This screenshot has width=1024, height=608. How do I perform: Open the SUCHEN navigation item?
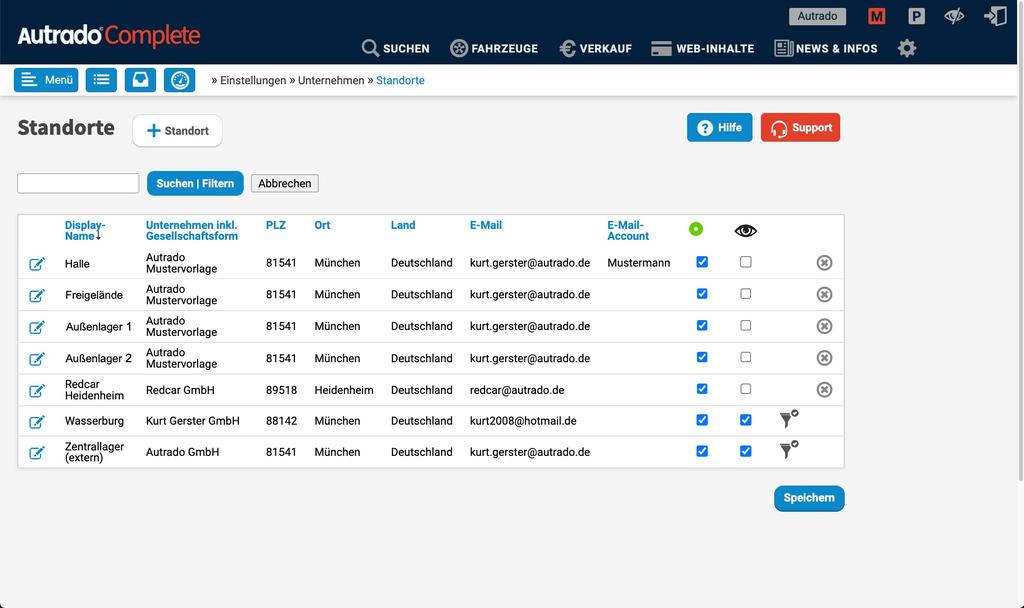click(x=396, y=48)
